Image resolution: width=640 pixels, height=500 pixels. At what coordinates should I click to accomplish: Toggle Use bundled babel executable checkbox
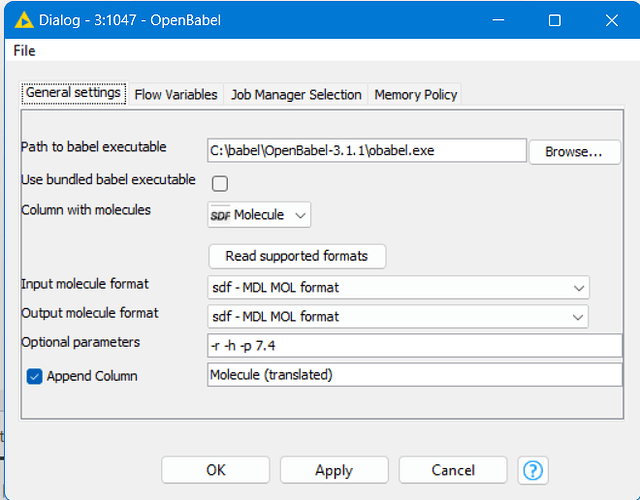coord(220,184)
